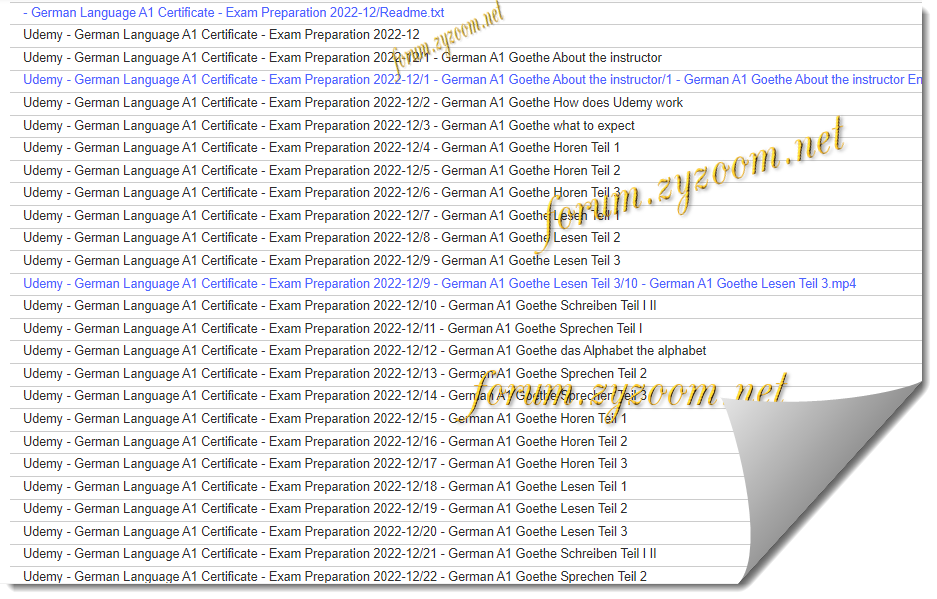Select the '16 - German A1 Goethe Horen Teil 2' row
Image resolution: width=937 pixels, height=599 pixels.
click(x=325, y=441)
